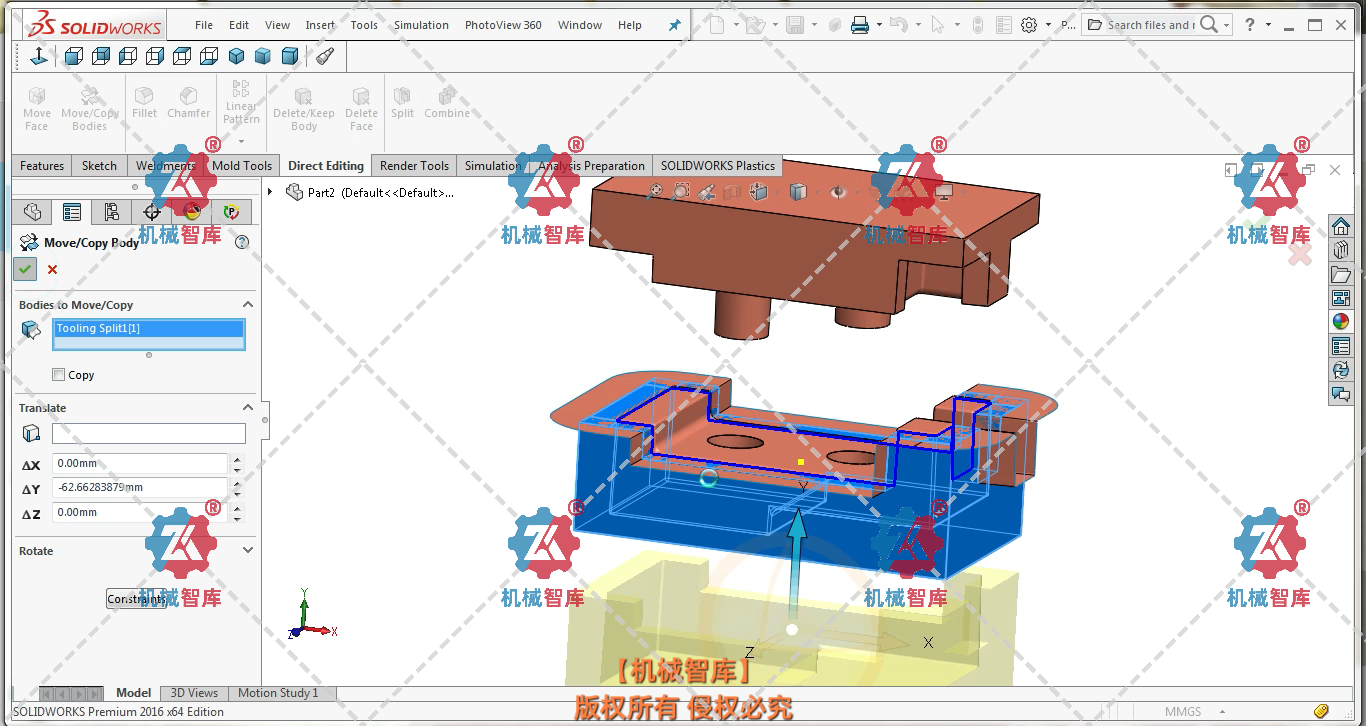1366x726 pixels.
Task: Click the Print icon in title toolbar
Action: (860, 25)
